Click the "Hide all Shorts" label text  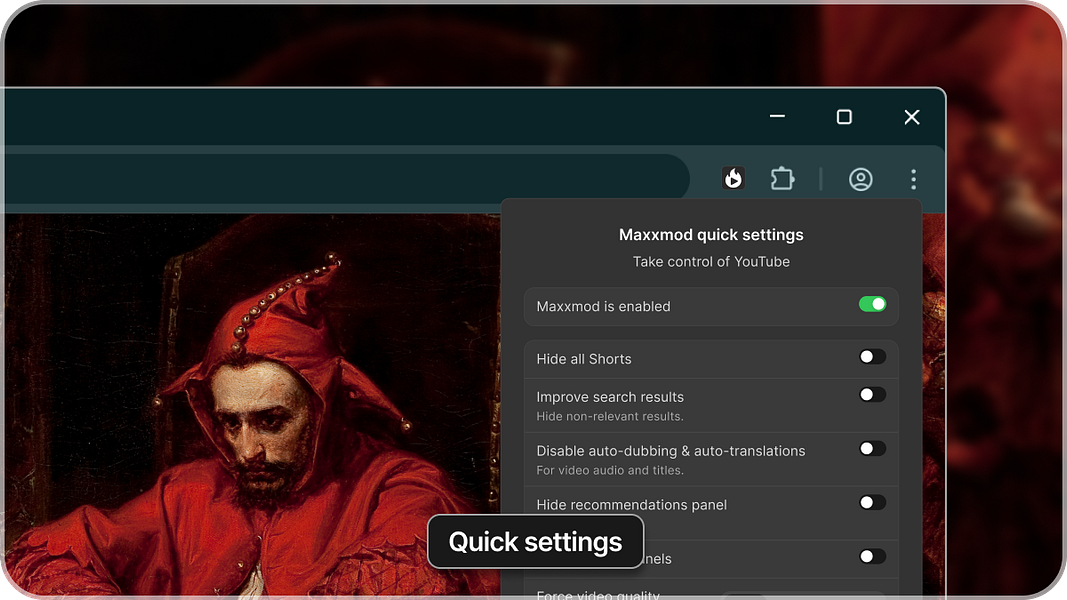(584, 359)
